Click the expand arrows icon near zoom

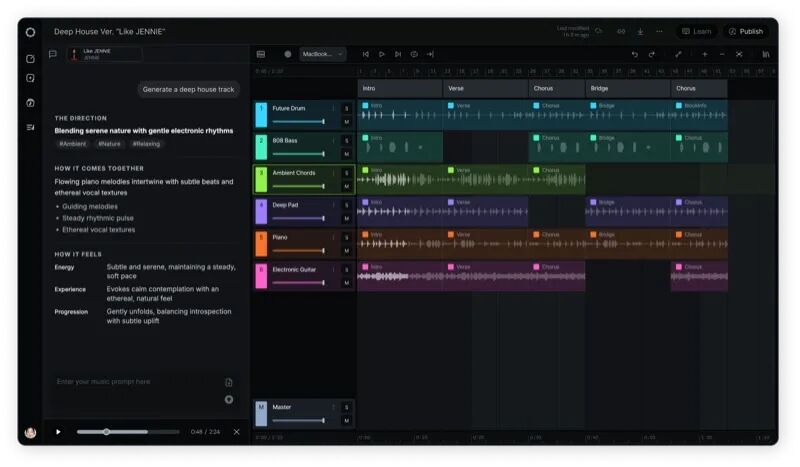[678, 54]
